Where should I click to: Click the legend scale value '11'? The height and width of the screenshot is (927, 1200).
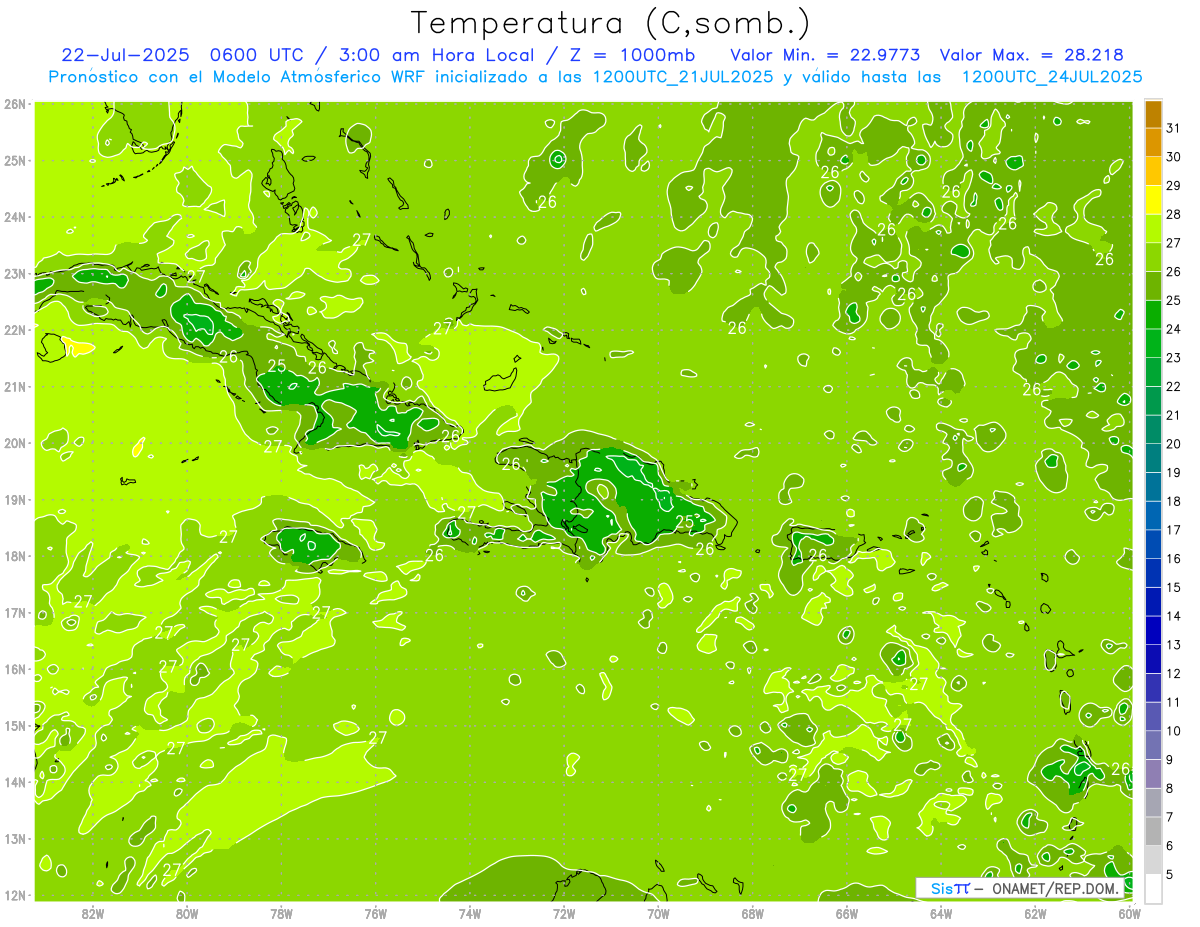click(1174, 701)
